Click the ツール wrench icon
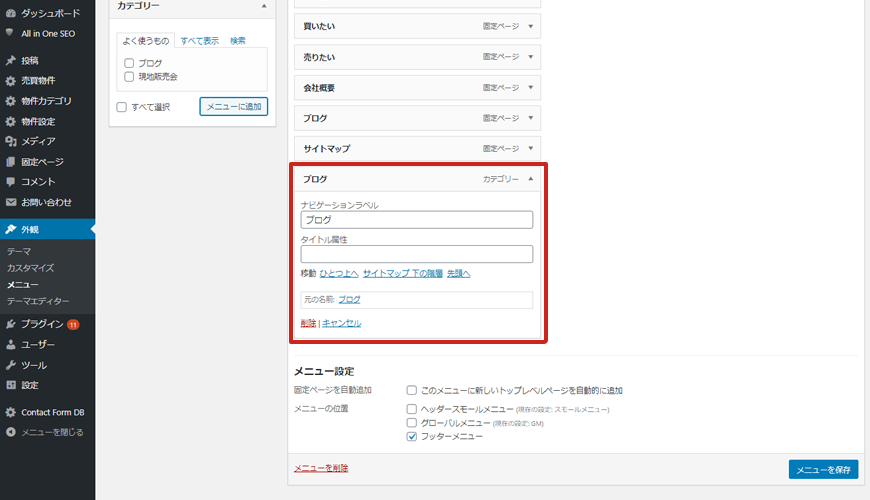Viewport: 870px width, 500px height. pyautogui.click(x=10, y=365)
